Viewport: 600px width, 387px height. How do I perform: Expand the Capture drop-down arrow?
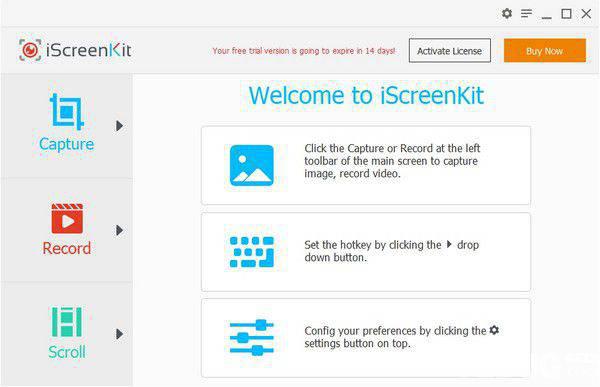[x=119, y=126]
